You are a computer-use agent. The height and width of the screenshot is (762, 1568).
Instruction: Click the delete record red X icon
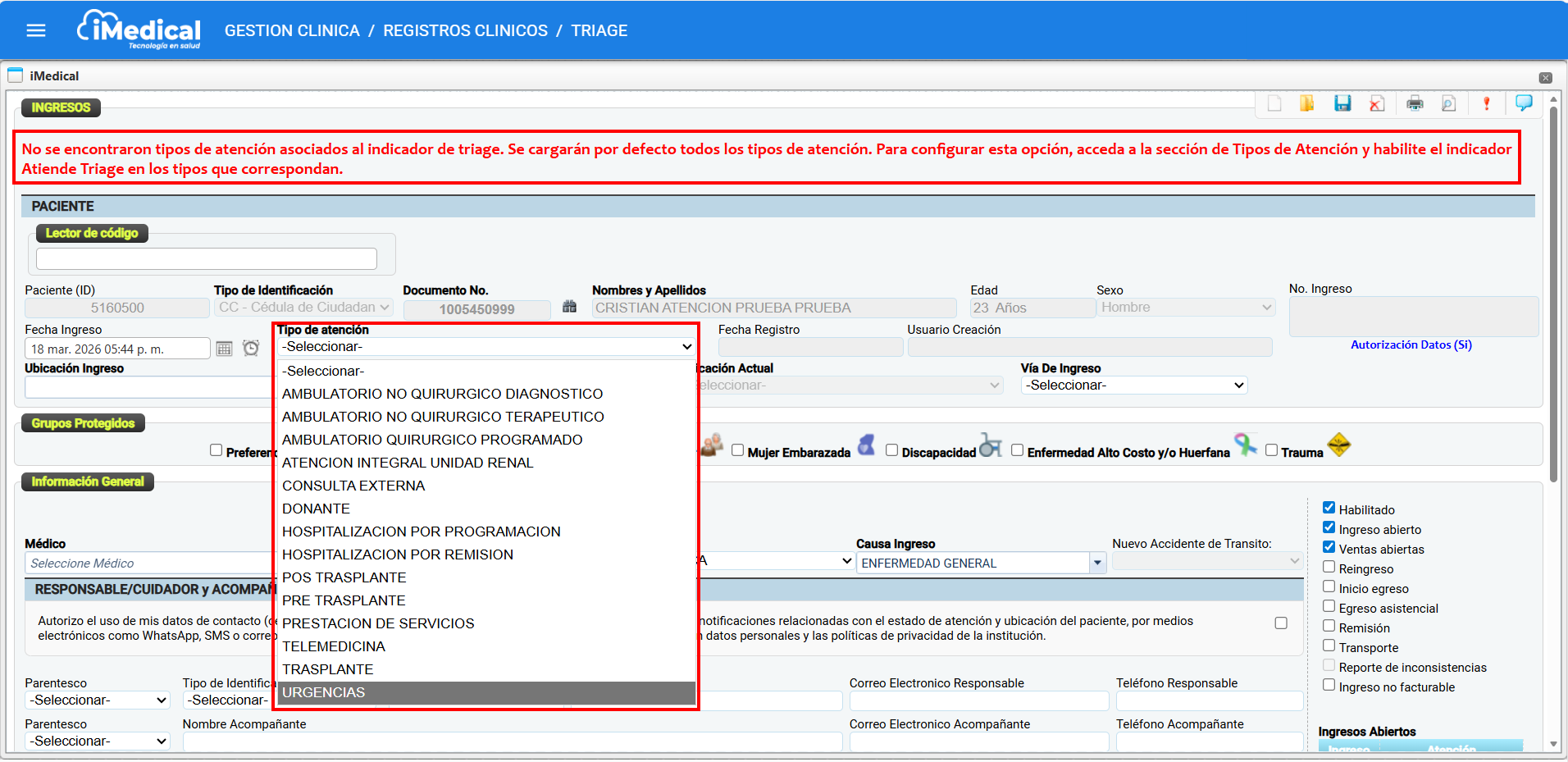coord(1377,103)
